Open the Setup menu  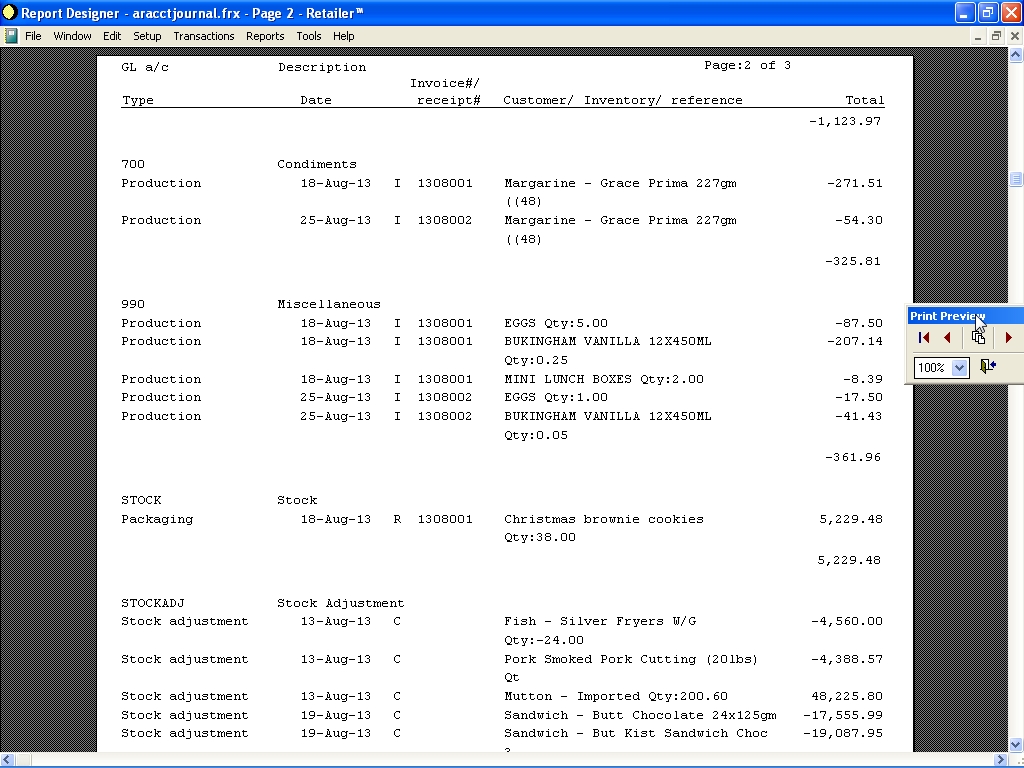click(147, 36)
